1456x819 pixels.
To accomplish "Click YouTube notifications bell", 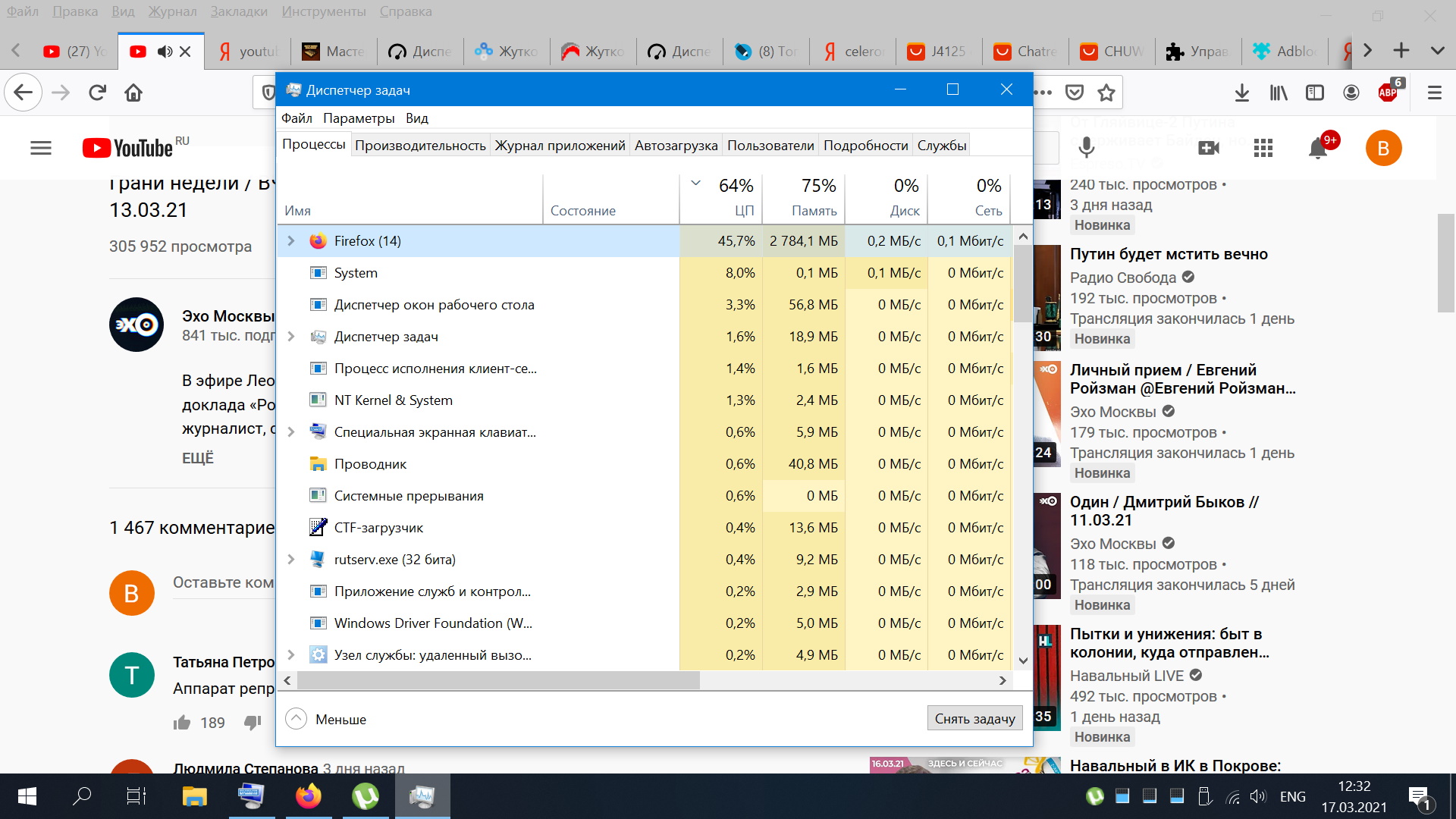I will [1318, 149].
